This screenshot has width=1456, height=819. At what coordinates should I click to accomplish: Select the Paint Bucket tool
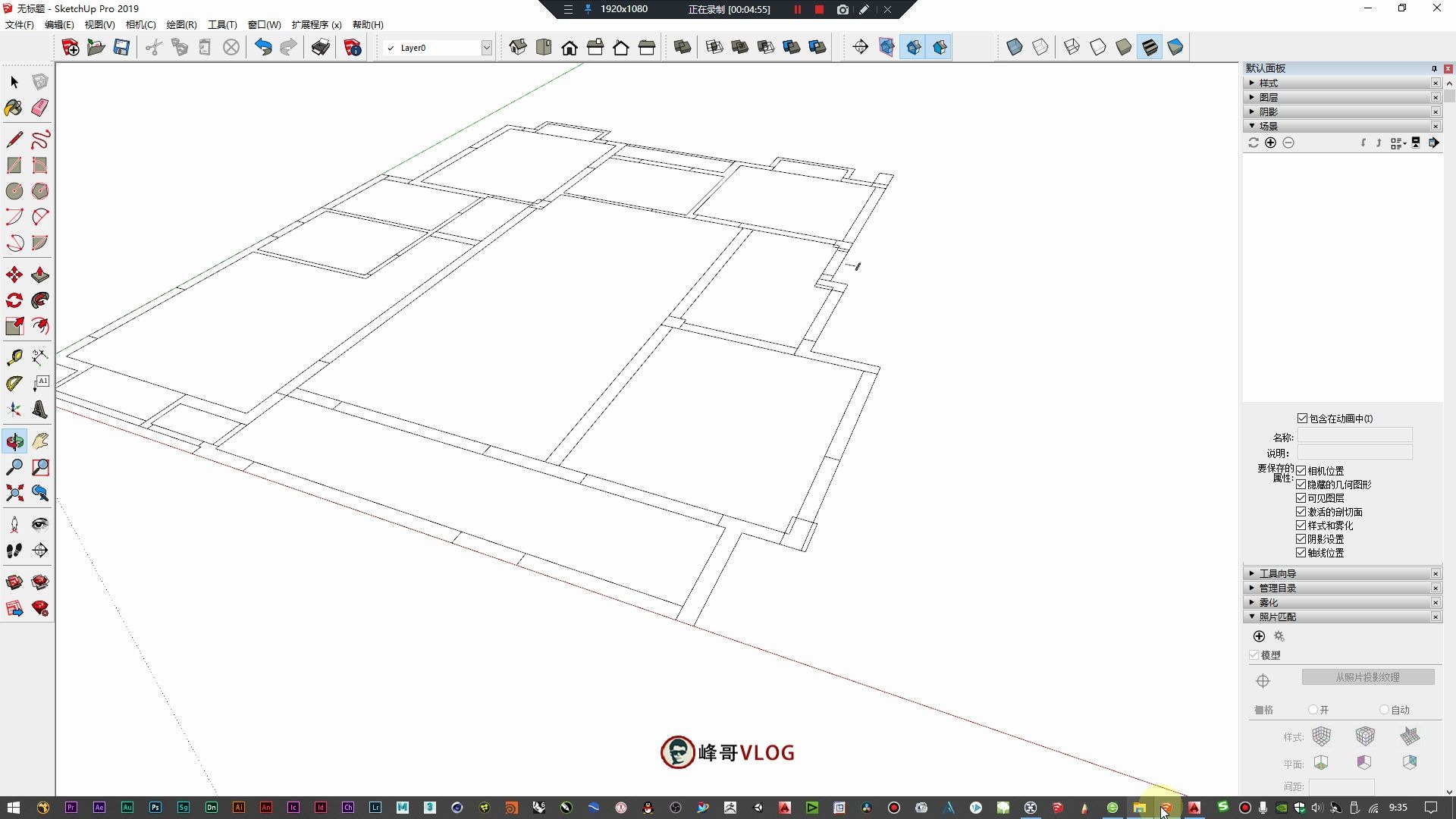click(14, 108)
